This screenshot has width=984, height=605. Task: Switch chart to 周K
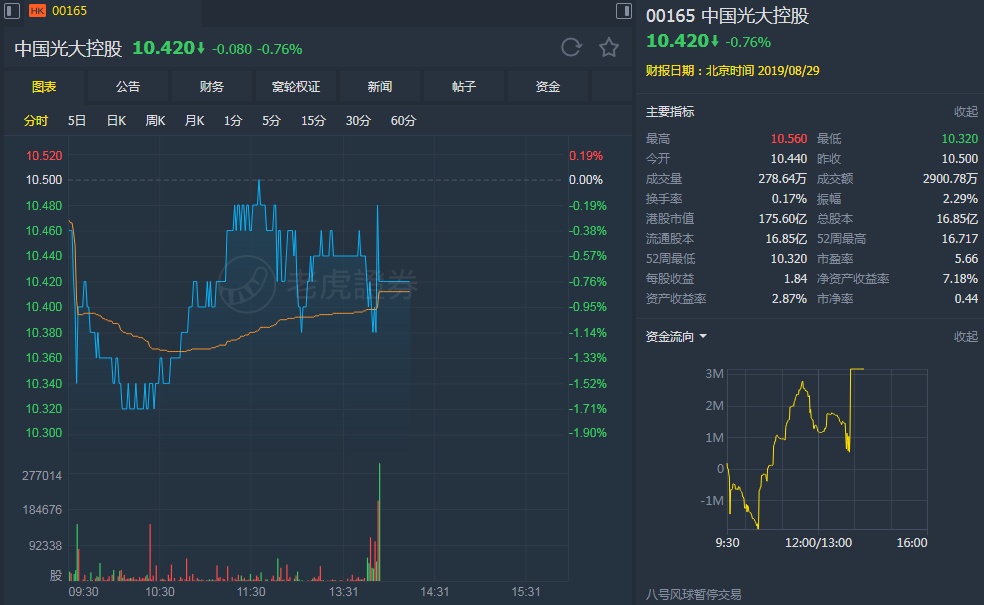pyautogui.click(x=155, y=120)
